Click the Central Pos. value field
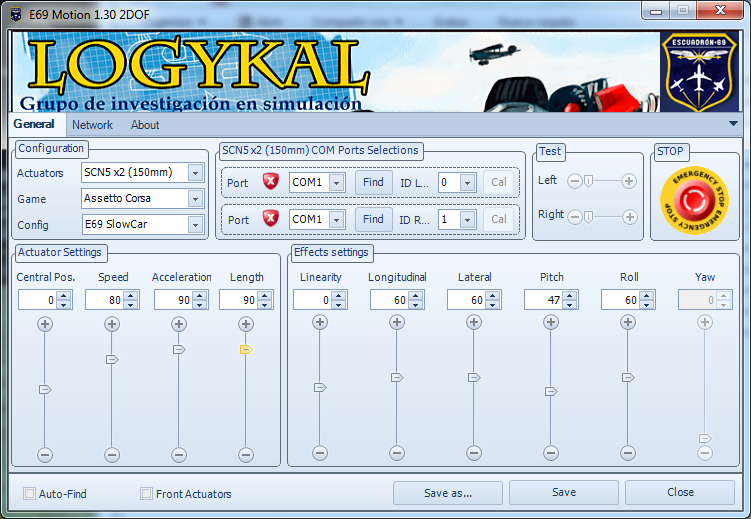 37,300
